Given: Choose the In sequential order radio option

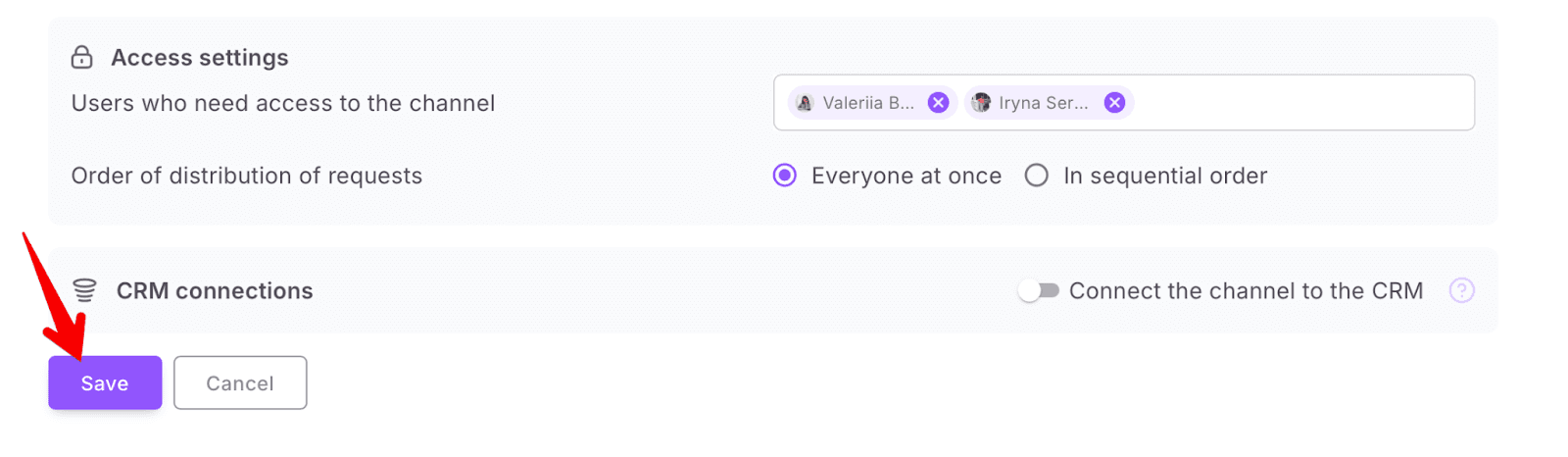Looking at the screenshot, I should click(x=1036, y=176).
